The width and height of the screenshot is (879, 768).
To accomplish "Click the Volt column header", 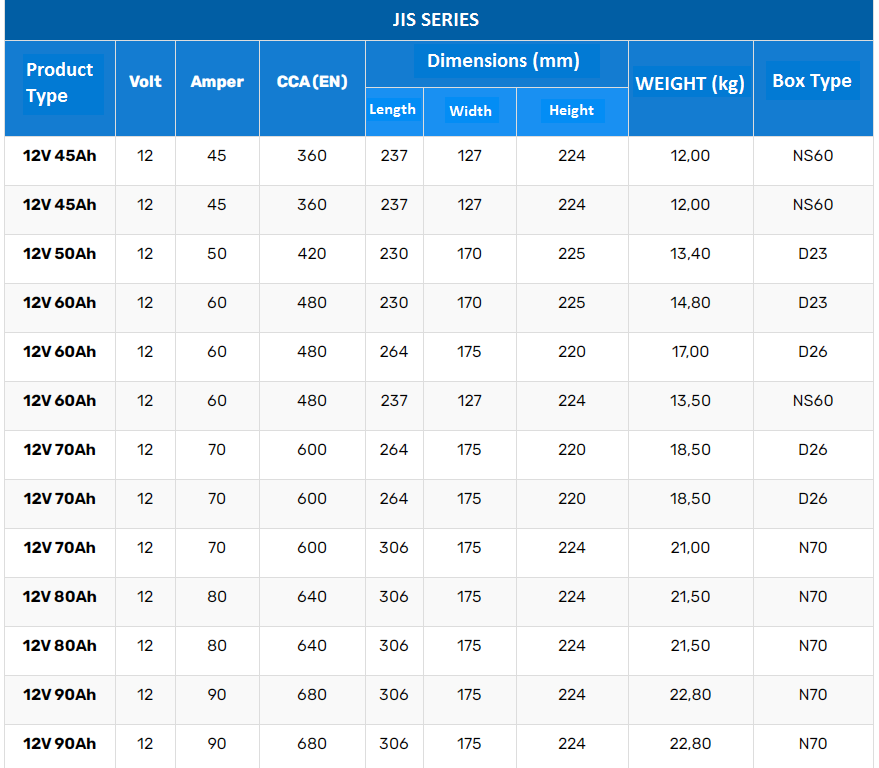I will point(145,82).
